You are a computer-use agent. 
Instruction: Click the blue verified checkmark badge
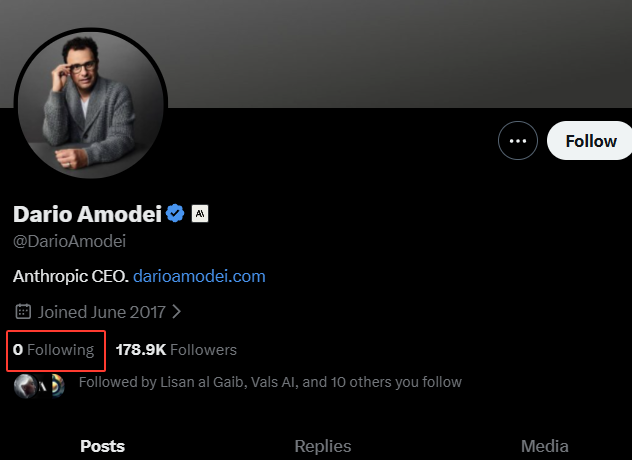click(175, 213)
